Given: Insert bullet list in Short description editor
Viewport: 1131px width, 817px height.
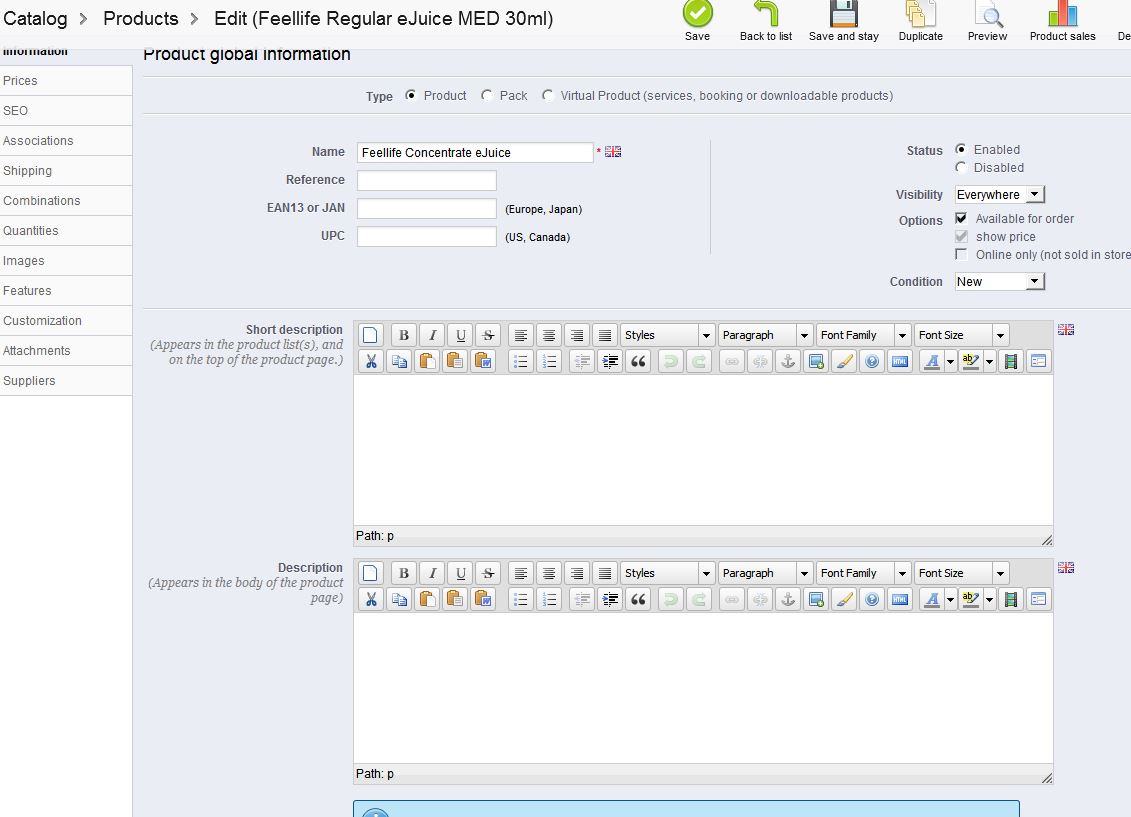Looking at the screenshot, I should point(520,361).
